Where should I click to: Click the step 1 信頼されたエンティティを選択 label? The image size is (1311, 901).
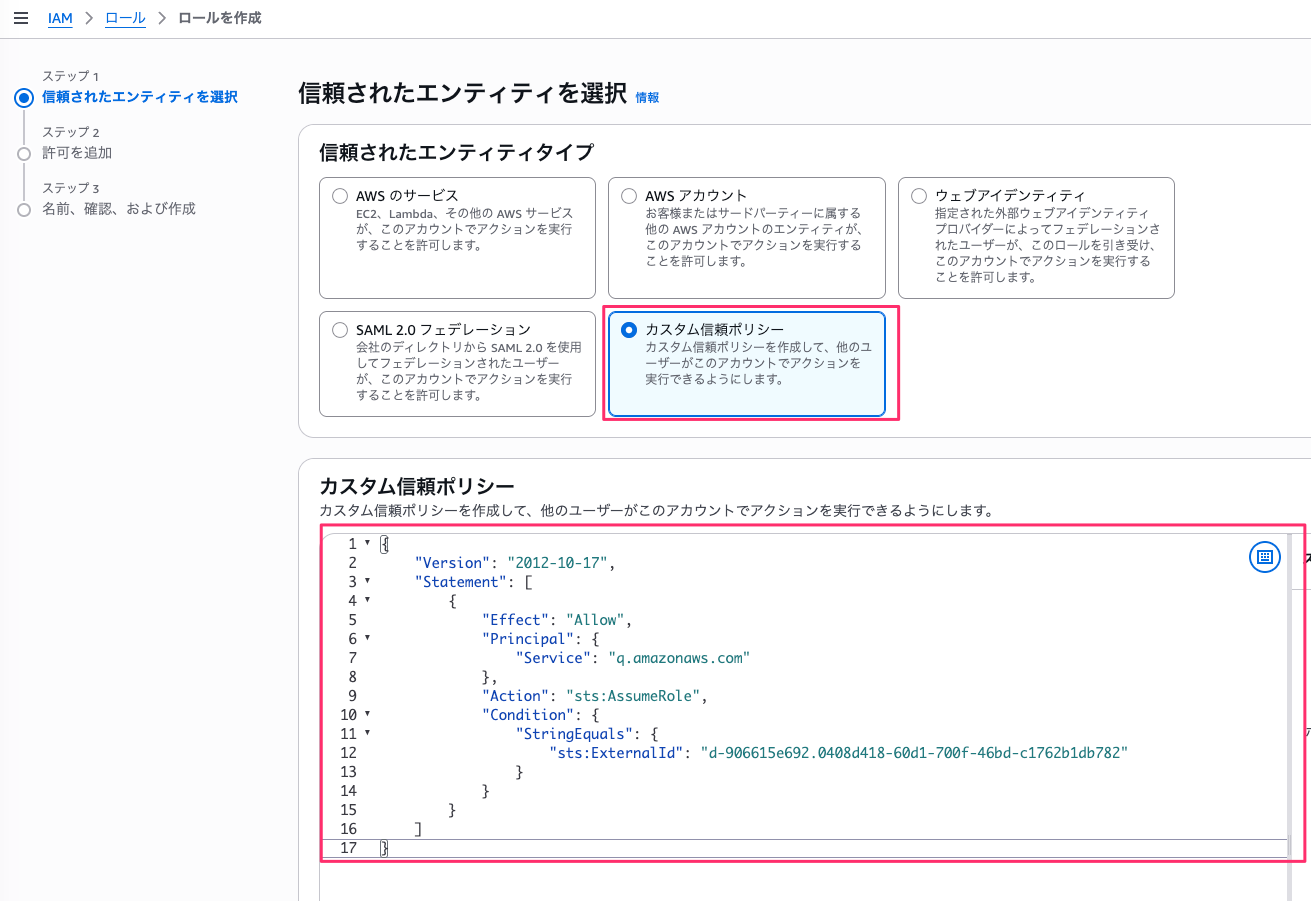pyautogui.click(x=140, y=97)
